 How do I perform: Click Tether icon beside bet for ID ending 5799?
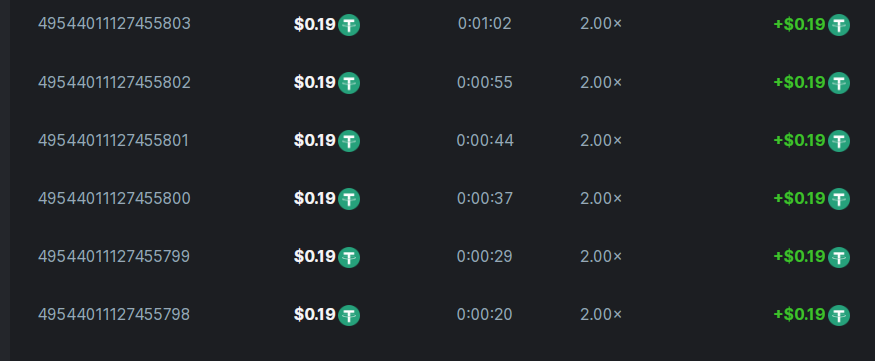point(349,257)
